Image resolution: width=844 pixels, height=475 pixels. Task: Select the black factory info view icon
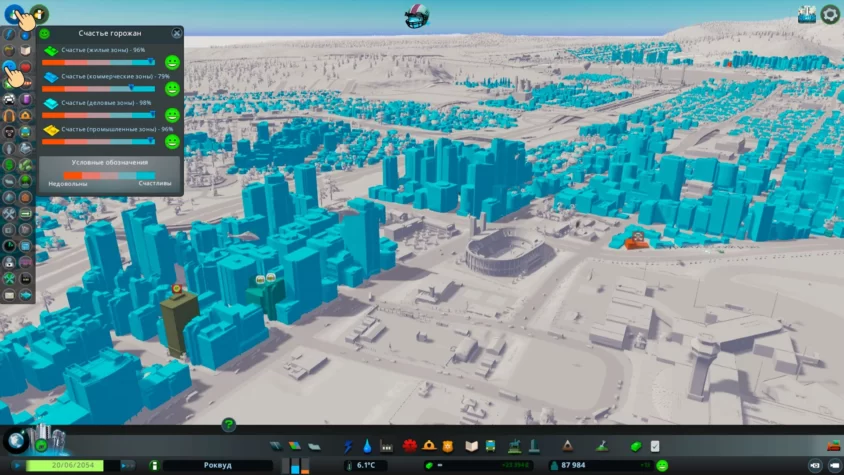[25, 279]
